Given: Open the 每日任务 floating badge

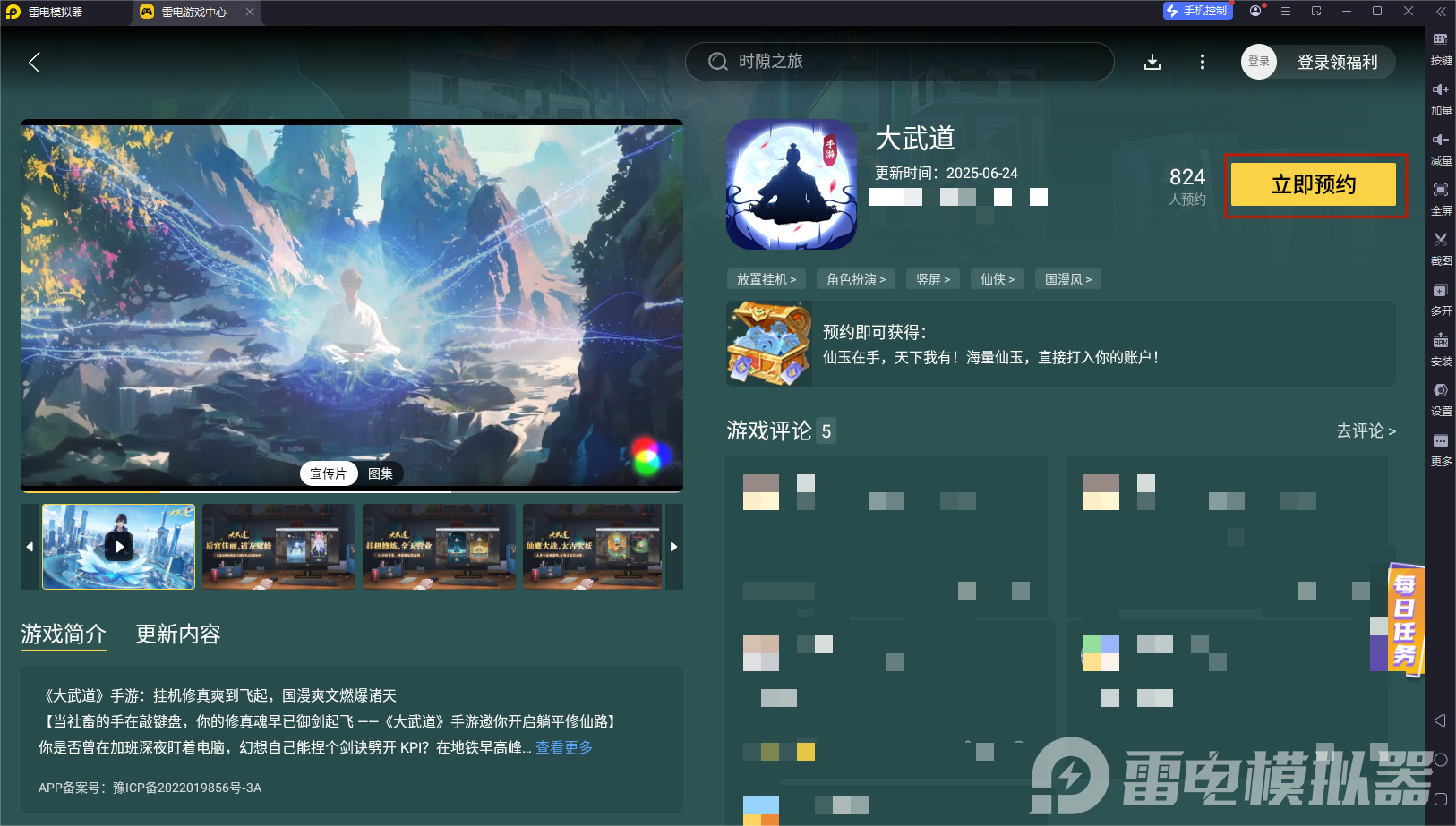Looking at the screenshot, I should click(x=1403, y=619).
